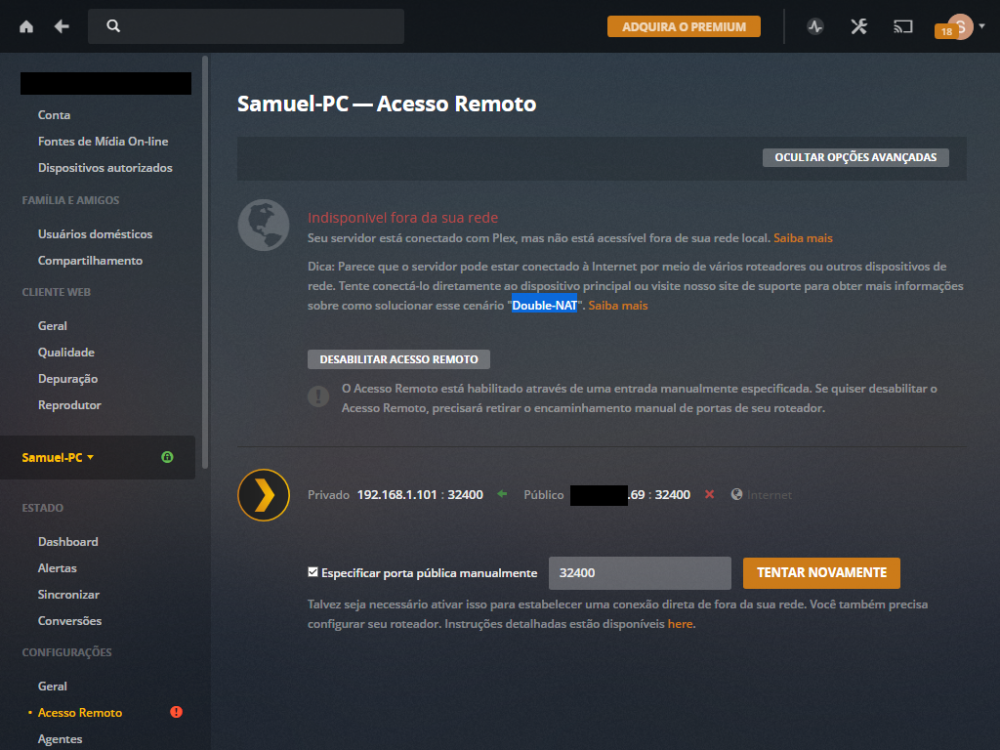Click the green arrow next to private address
Viewport: 1000px width, 750px height.
coord(503,494)
